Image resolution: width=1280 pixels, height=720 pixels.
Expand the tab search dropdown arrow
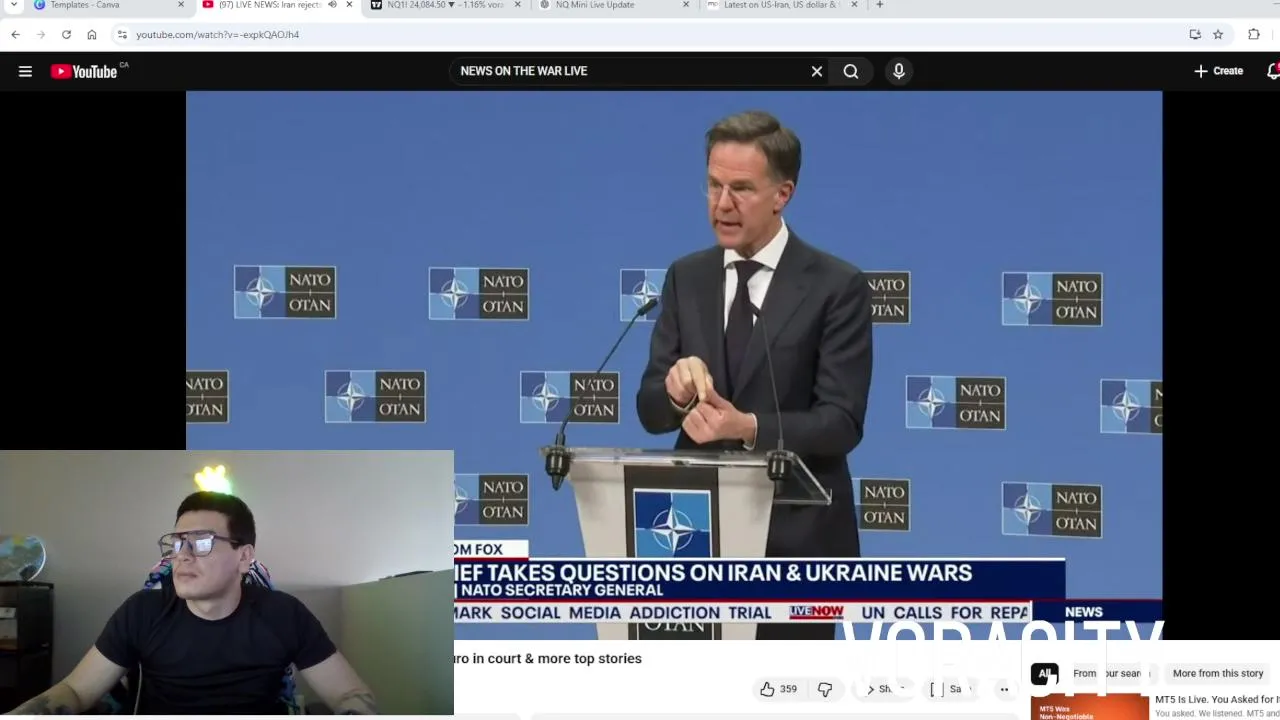tap(13, 5)
